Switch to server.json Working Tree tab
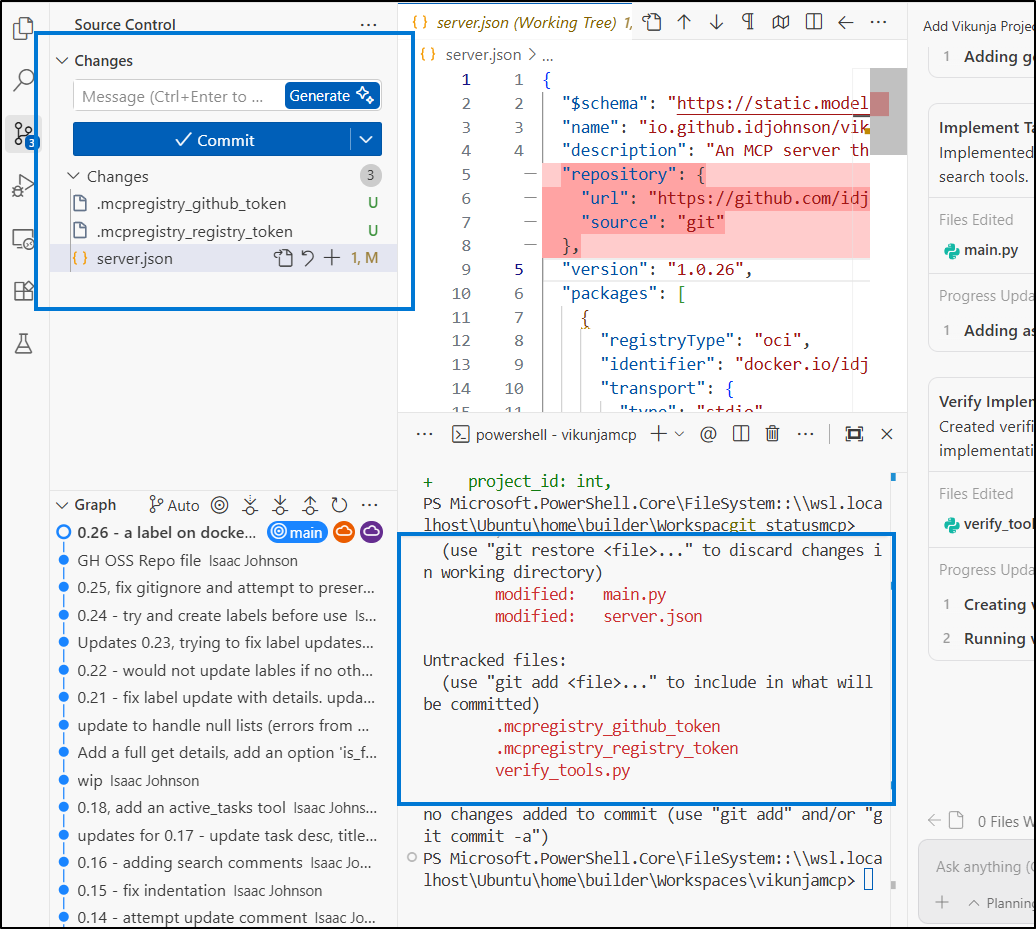 click(x=520, y=22)
